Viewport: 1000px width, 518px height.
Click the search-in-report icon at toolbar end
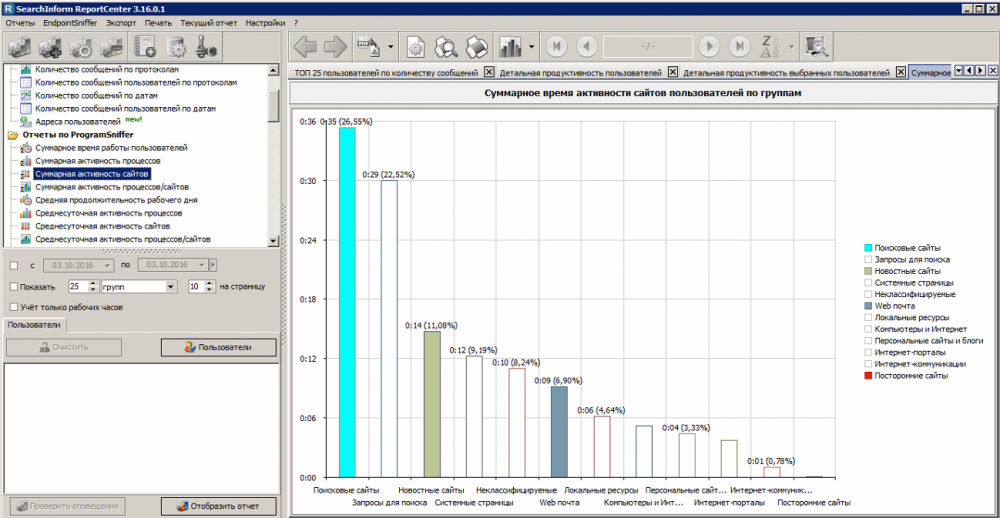click(x=817, y=47)
